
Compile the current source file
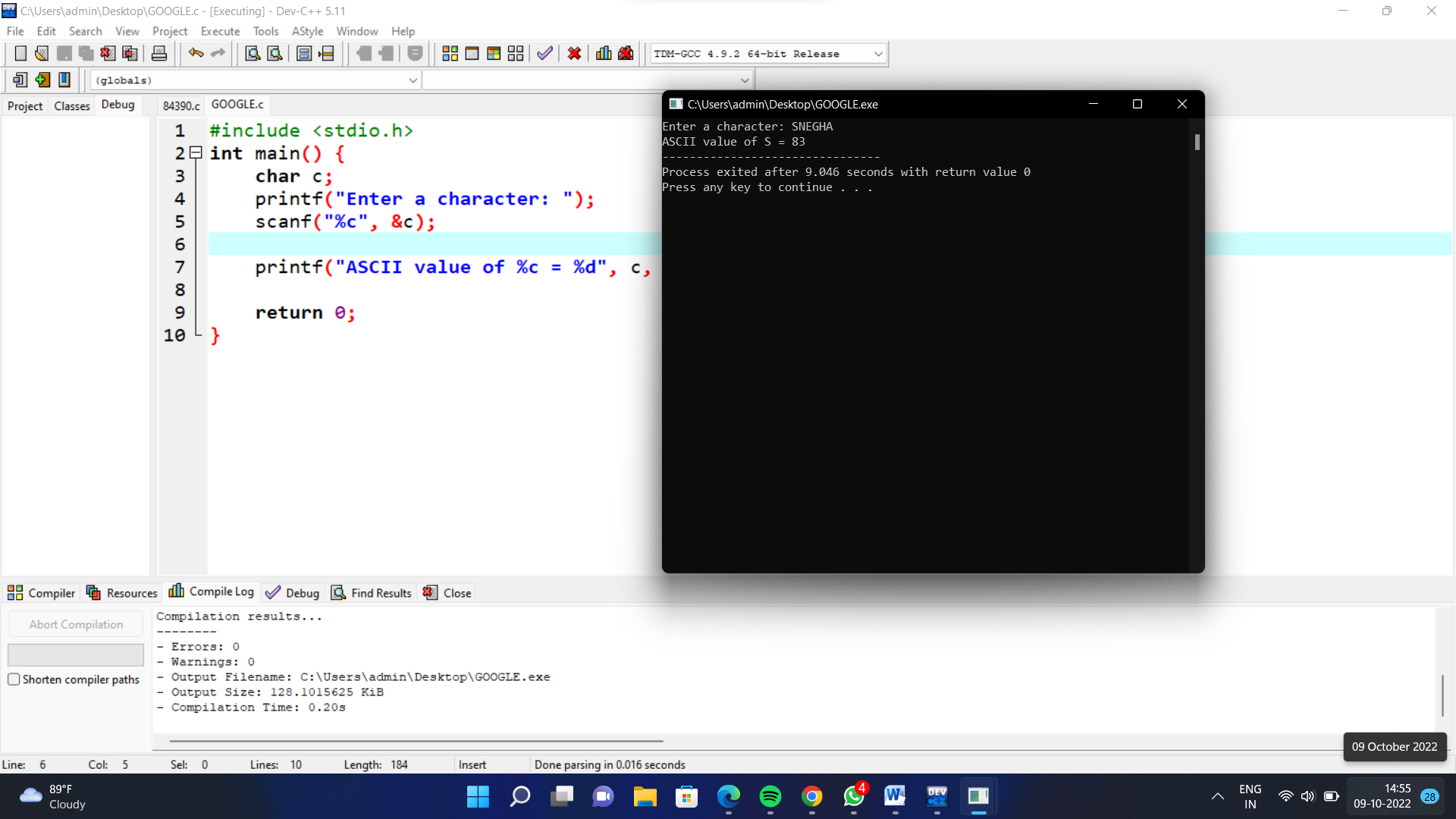coord(450,53)
